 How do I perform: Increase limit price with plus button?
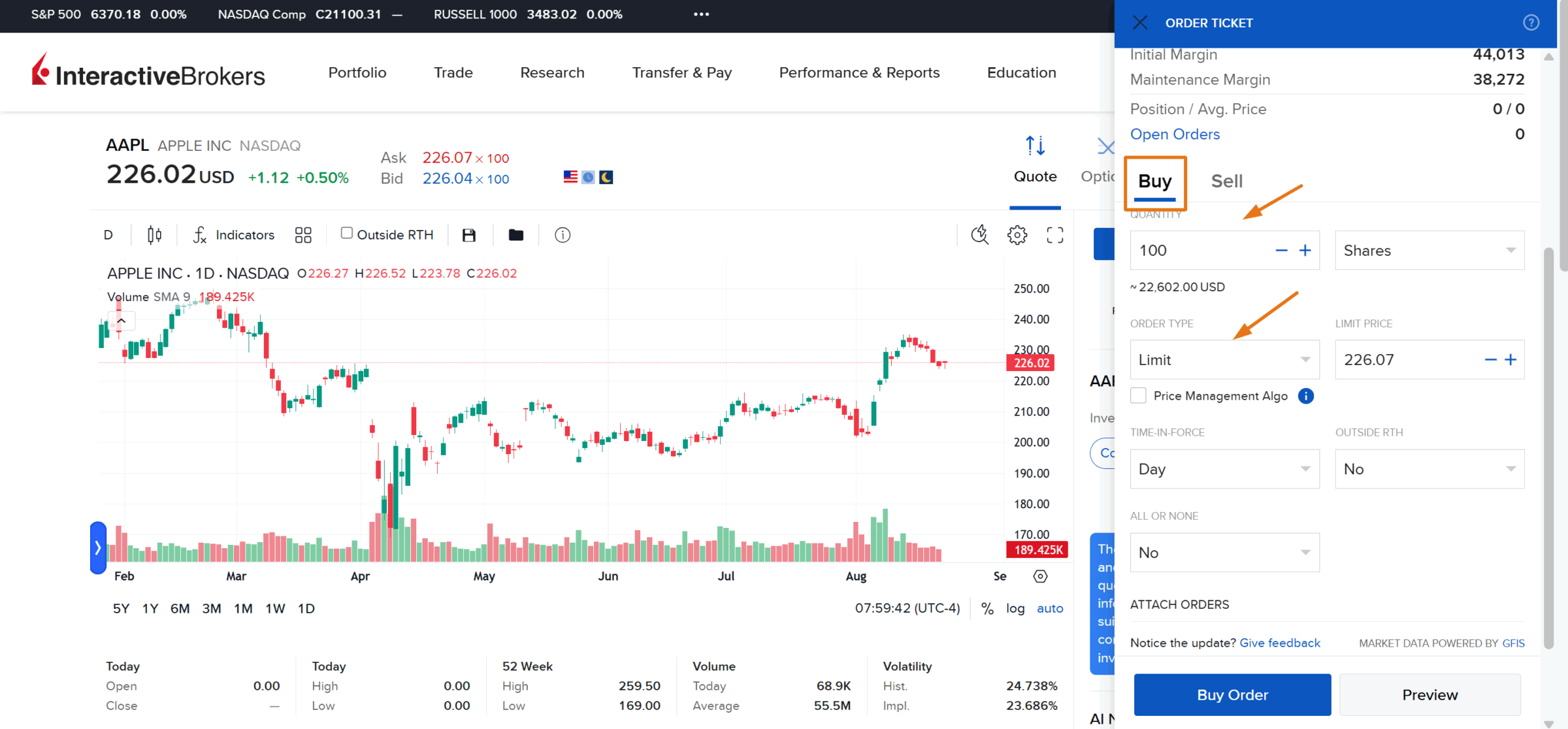[x=1511, y=360]
